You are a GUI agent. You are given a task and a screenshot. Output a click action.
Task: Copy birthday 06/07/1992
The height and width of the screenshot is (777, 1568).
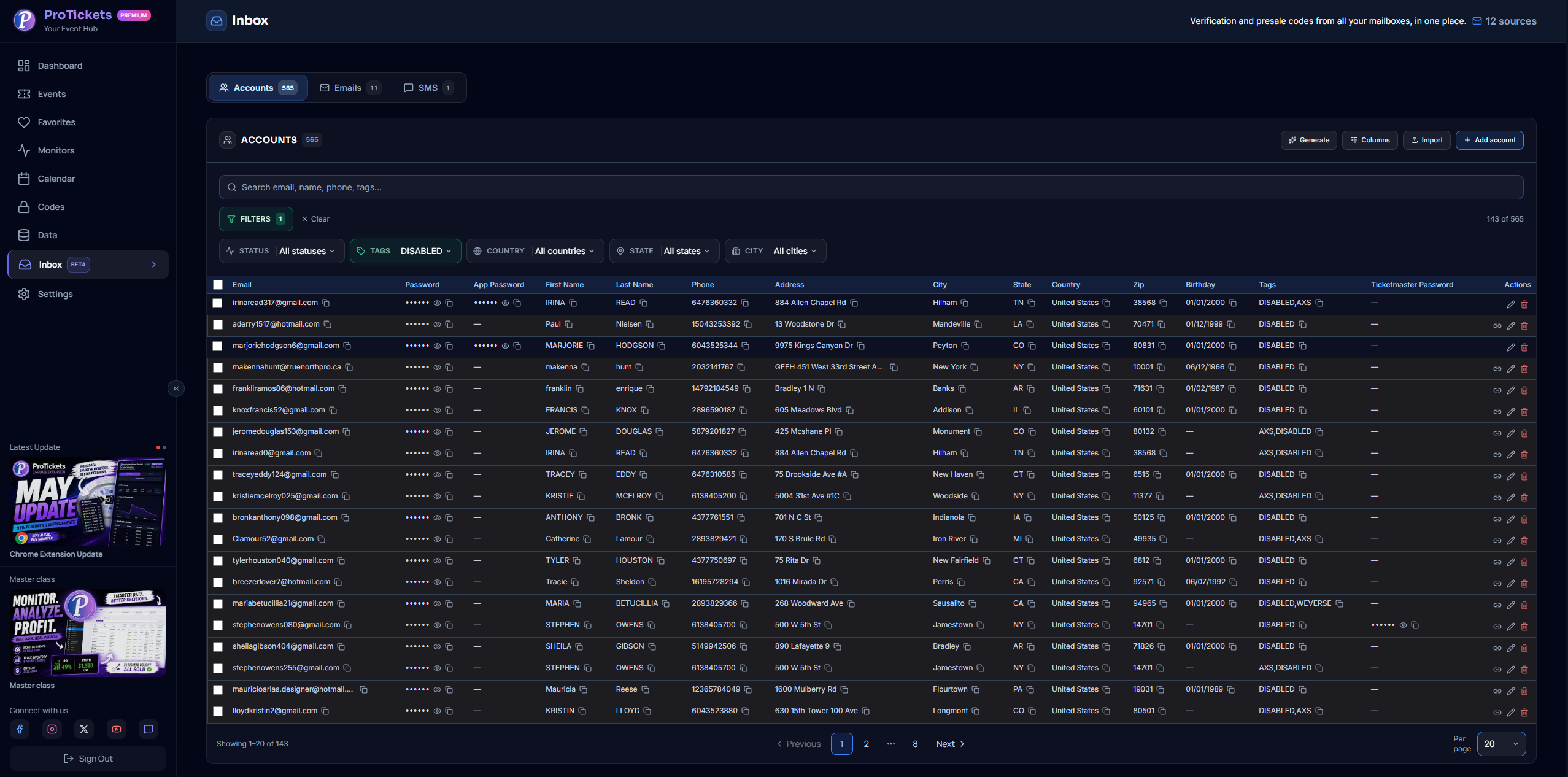pos(1234,582)
